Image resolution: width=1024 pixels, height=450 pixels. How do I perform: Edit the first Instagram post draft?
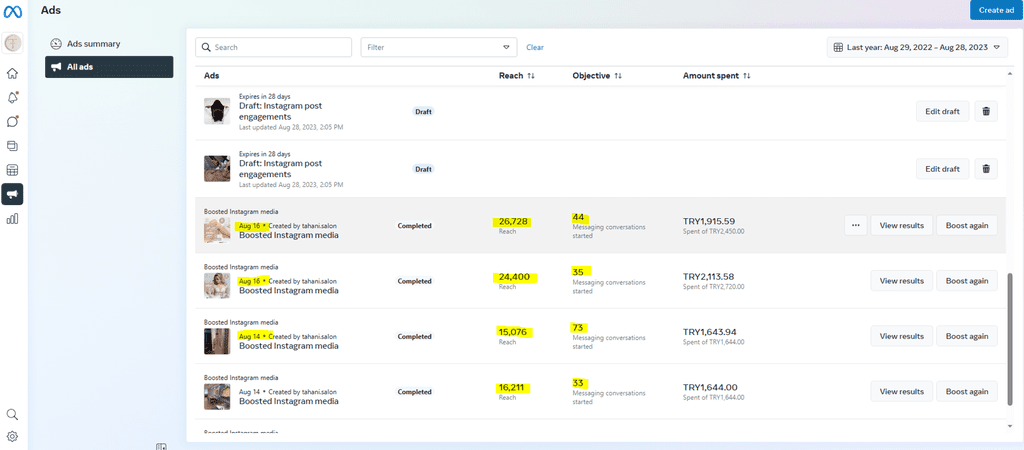click(942, 112)
